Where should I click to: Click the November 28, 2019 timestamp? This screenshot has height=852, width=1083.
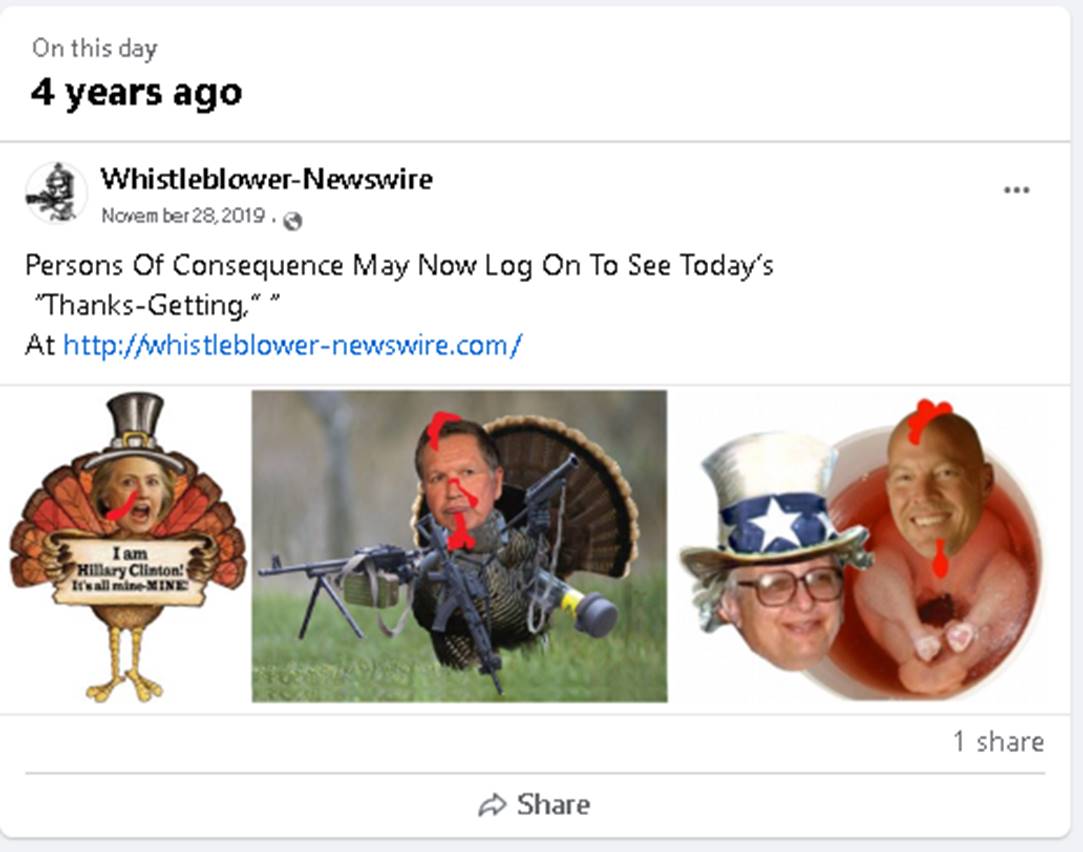pyautogui.click(x=183, y=215)
